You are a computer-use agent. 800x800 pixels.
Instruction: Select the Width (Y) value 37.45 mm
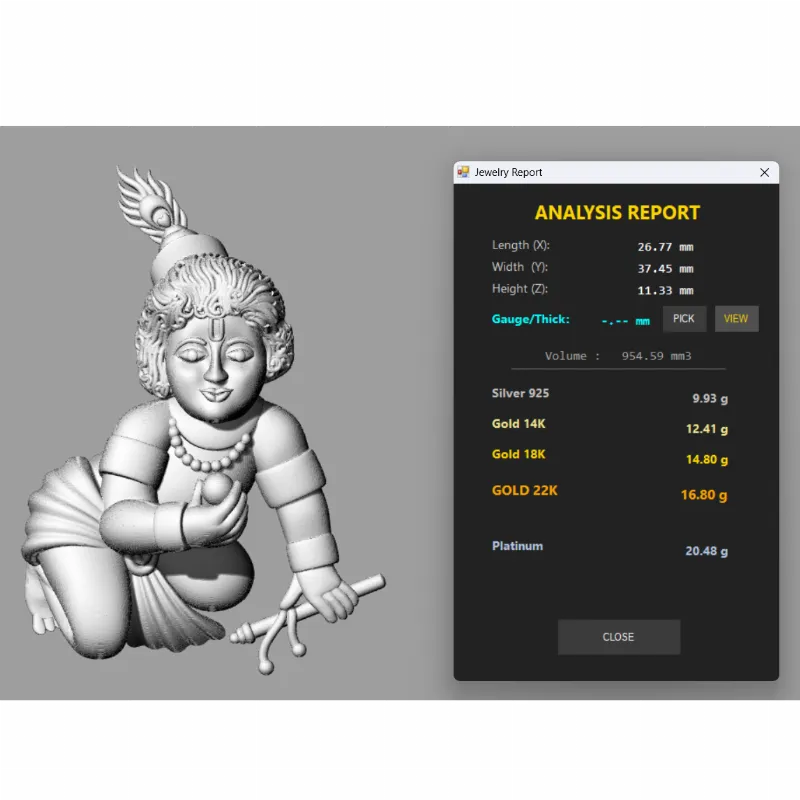click(x=665, y=269)
